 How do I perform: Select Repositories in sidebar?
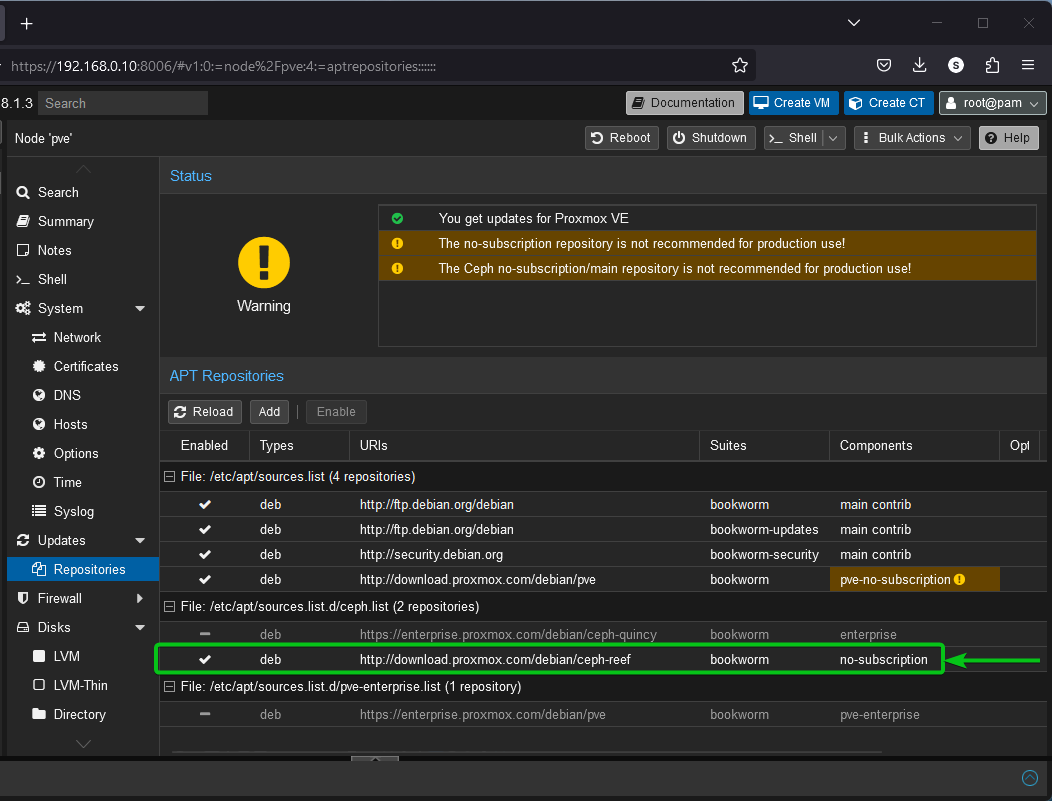(83, 569)
